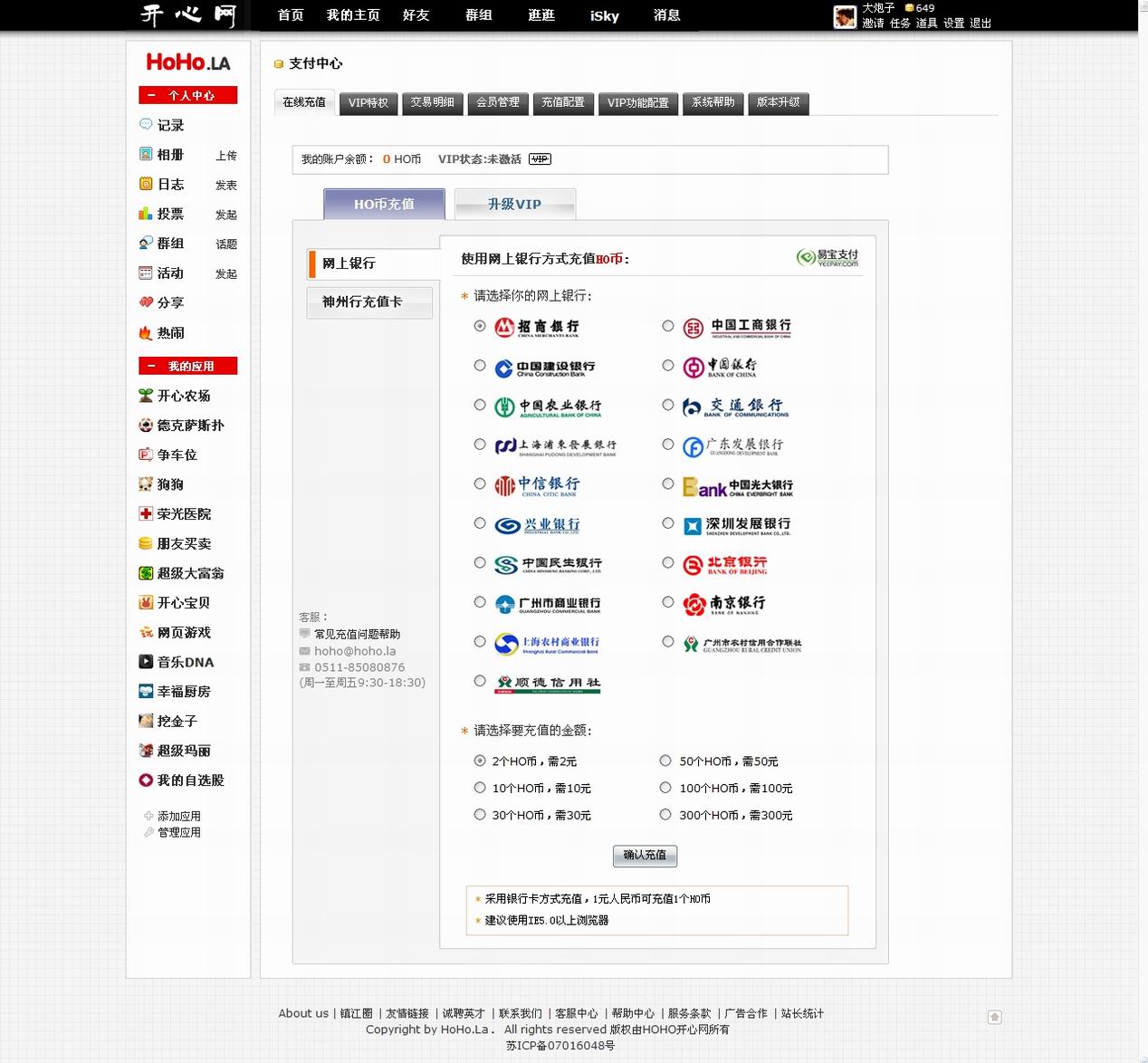
Task: Select 交通银行 radio button
Action: pos(668,405)
